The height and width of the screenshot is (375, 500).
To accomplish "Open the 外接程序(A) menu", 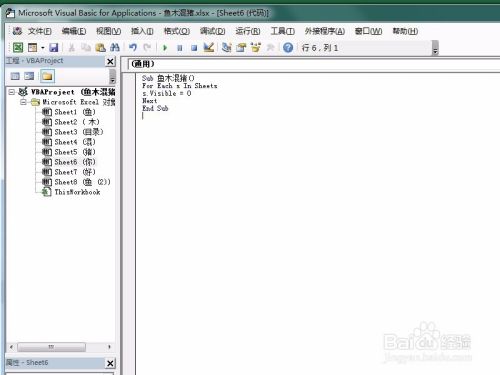I will [324, 31].
